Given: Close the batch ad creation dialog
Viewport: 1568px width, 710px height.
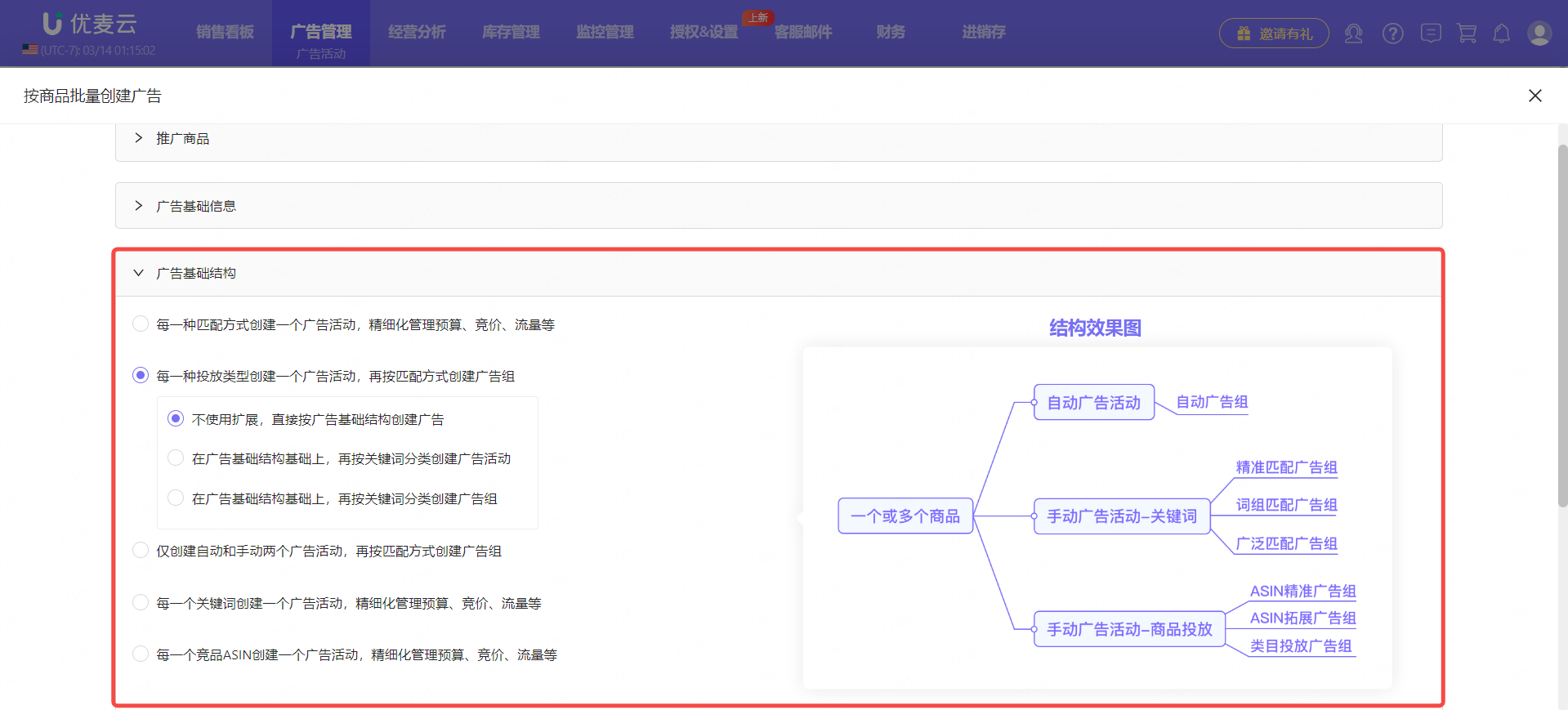Looking at the screenshot, I should click(x=1534, y=96).
